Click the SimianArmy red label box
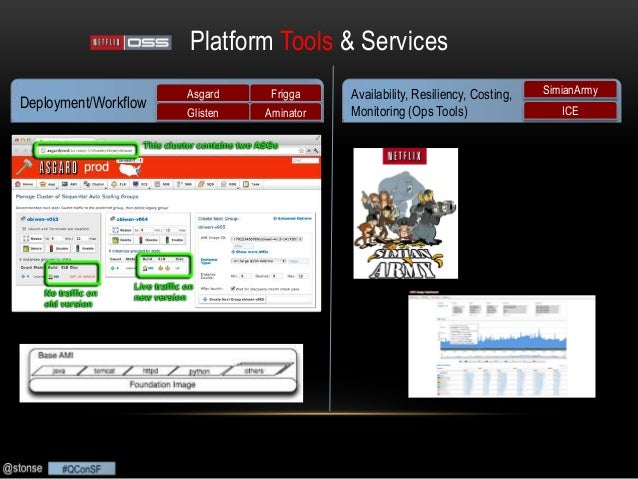Viewport: 638px width, 479px height. click(x=570, y=90)
